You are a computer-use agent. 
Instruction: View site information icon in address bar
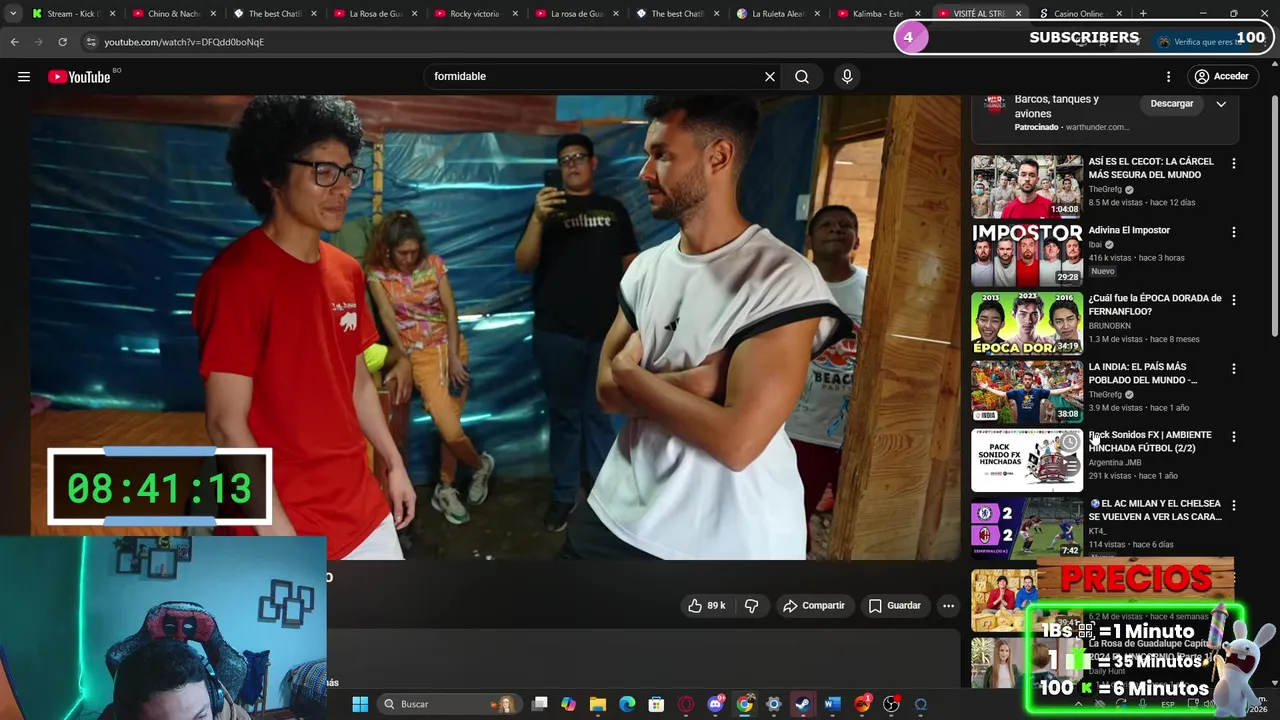pyautogui.click(x=91, y=42)
